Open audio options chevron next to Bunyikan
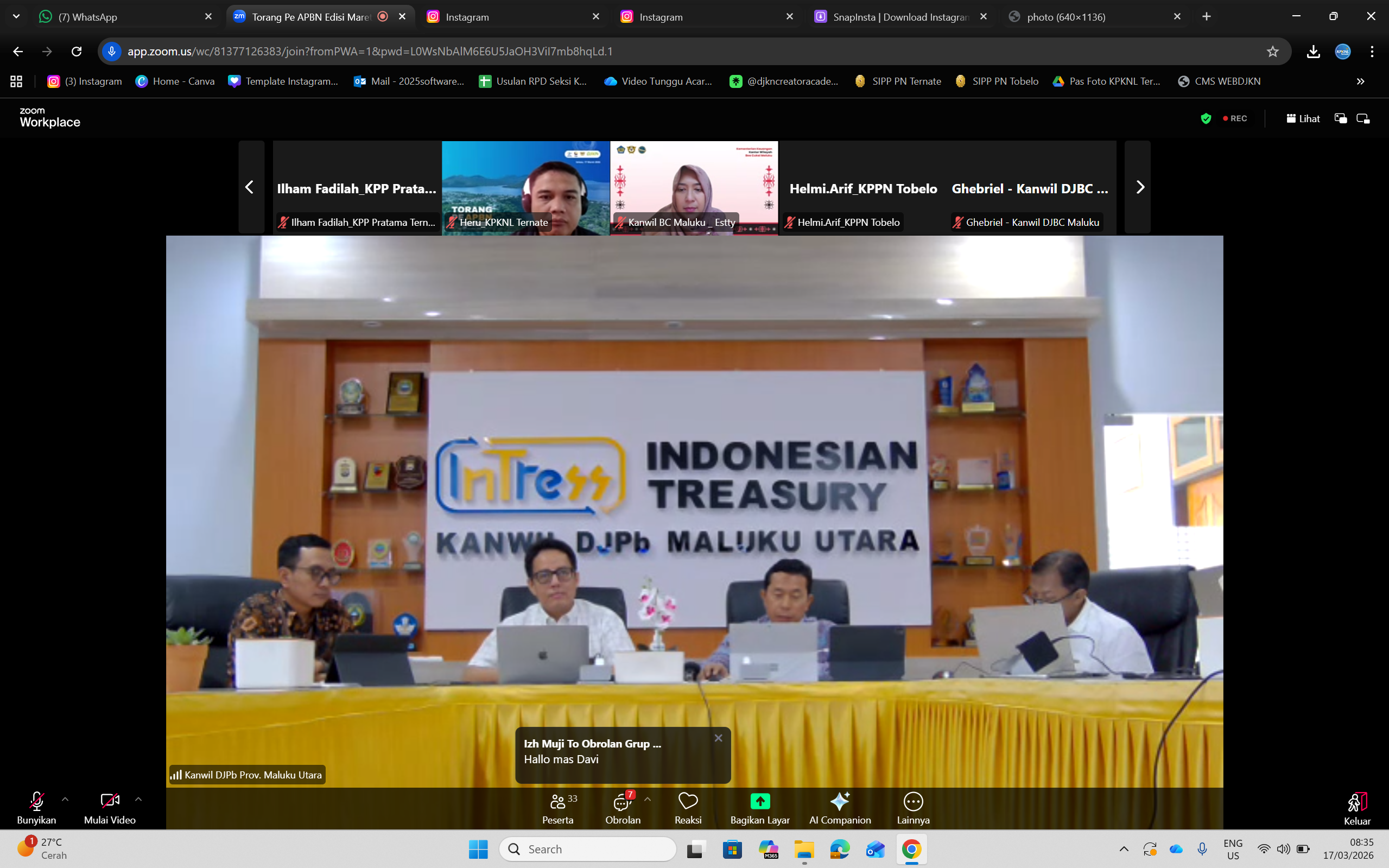Screen dimensions: 1389x868 [x=66, y=799]
